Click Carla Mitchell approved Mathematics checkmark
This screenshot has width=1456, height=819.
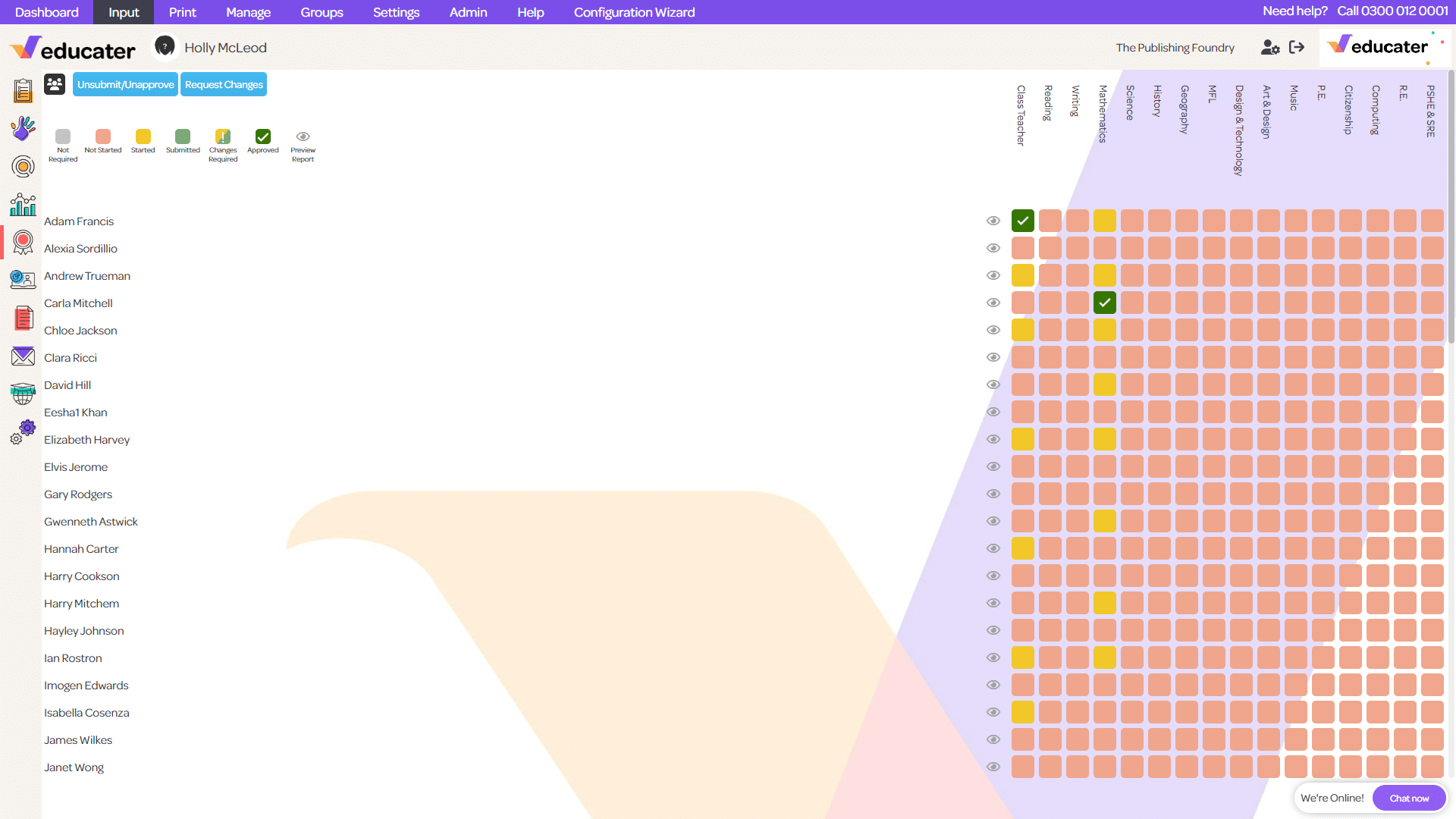(1105, 303)
